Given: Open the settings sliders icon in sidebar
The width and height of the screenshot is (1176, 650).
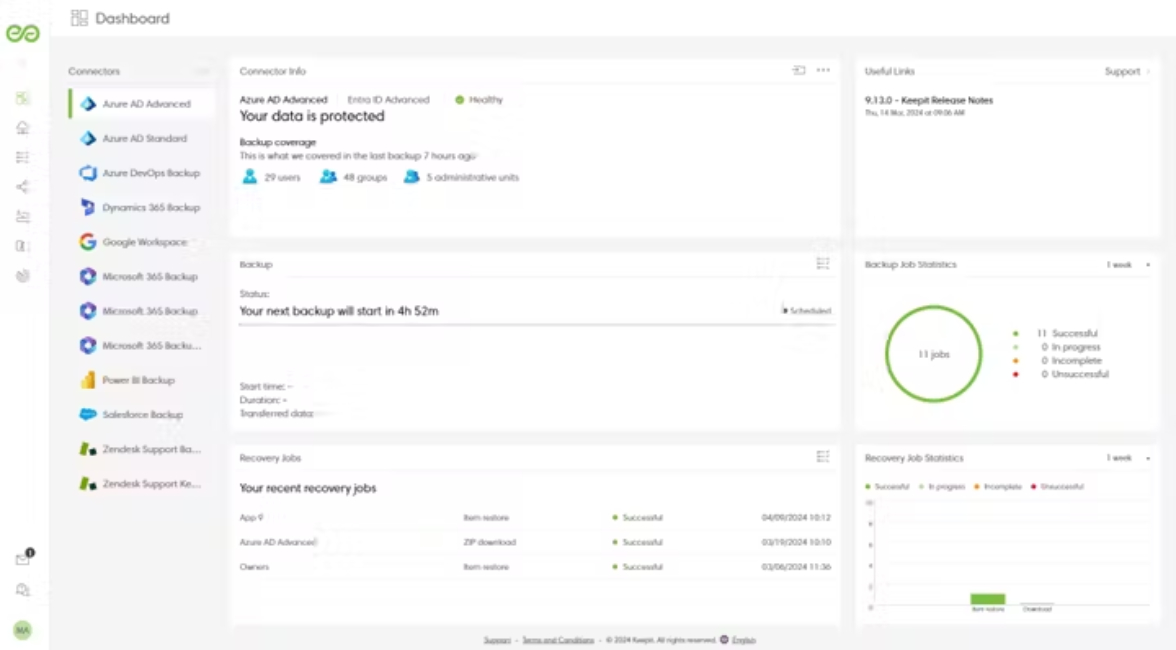Looking at the screenshot, I should click(x=22, y=217).
